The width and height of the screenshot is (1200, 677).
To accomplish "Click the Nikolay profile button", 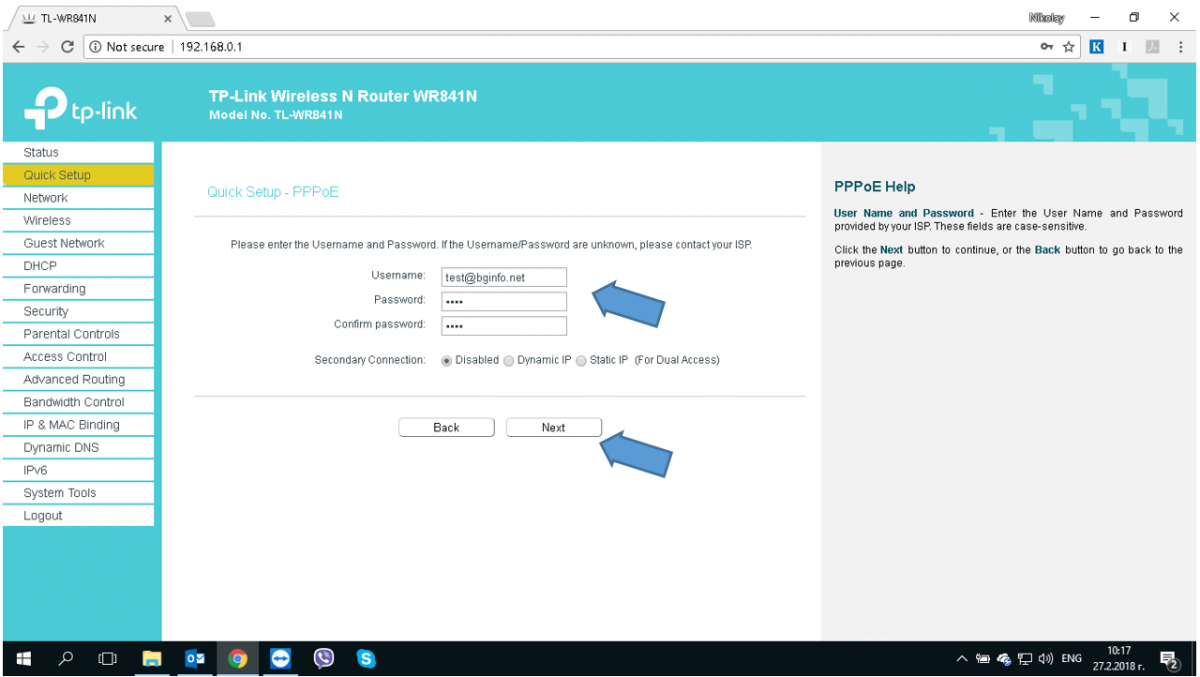I will click(1046, 18).
